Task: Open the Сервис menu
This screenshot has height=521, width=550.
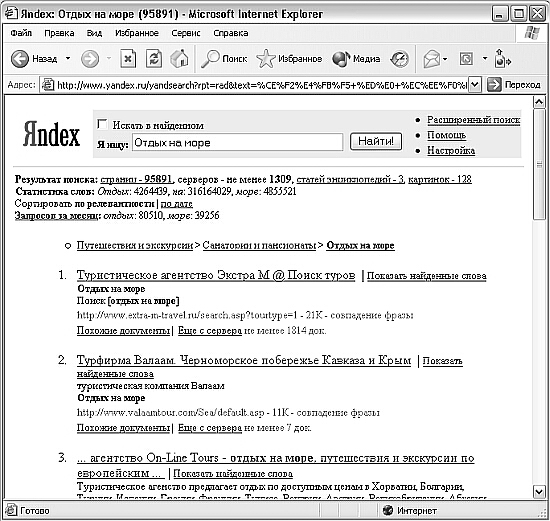Action: [186, 33]
